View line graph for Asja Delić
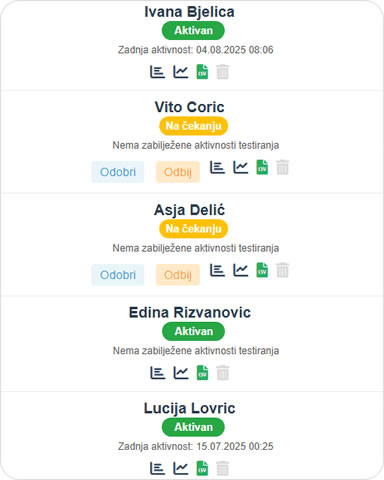This screenshot has width=384, height=480. (x=241, y=270)
